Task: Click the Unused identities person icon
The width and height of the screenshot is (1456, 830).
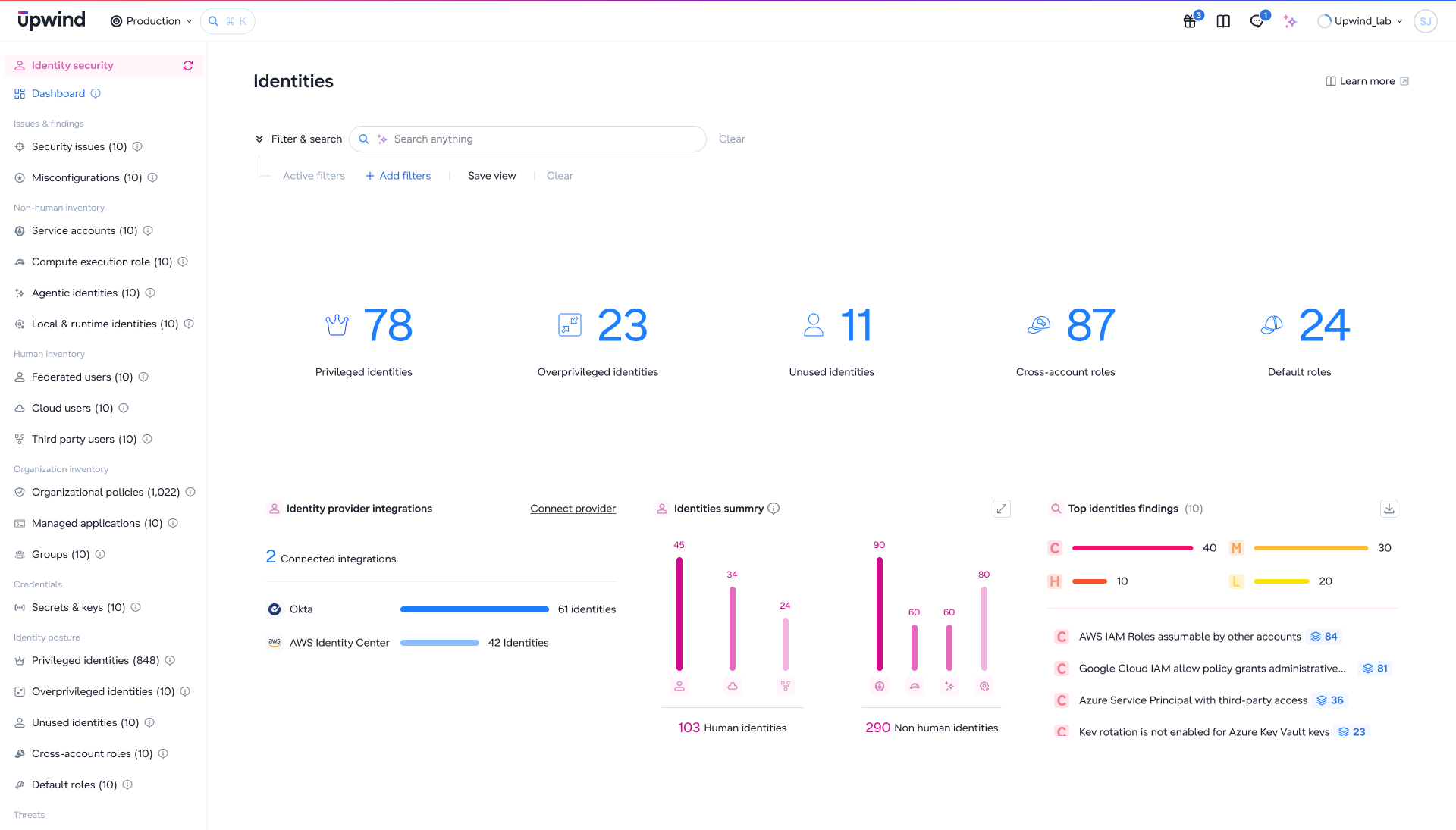Action: pos(814,325)
